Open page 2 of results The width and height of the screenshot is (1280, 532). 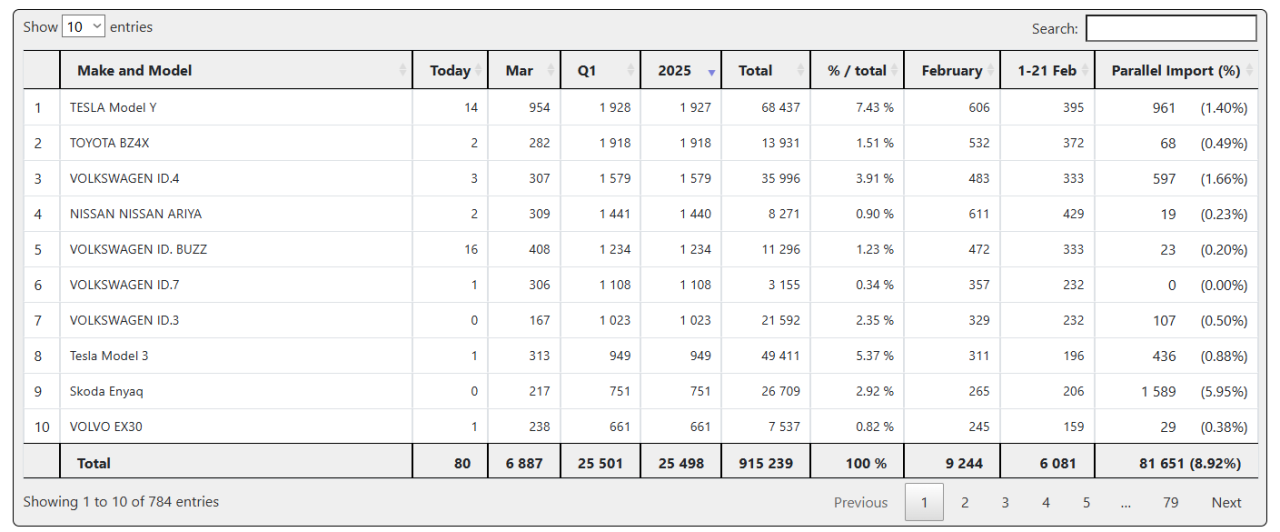tap(965, 503)
